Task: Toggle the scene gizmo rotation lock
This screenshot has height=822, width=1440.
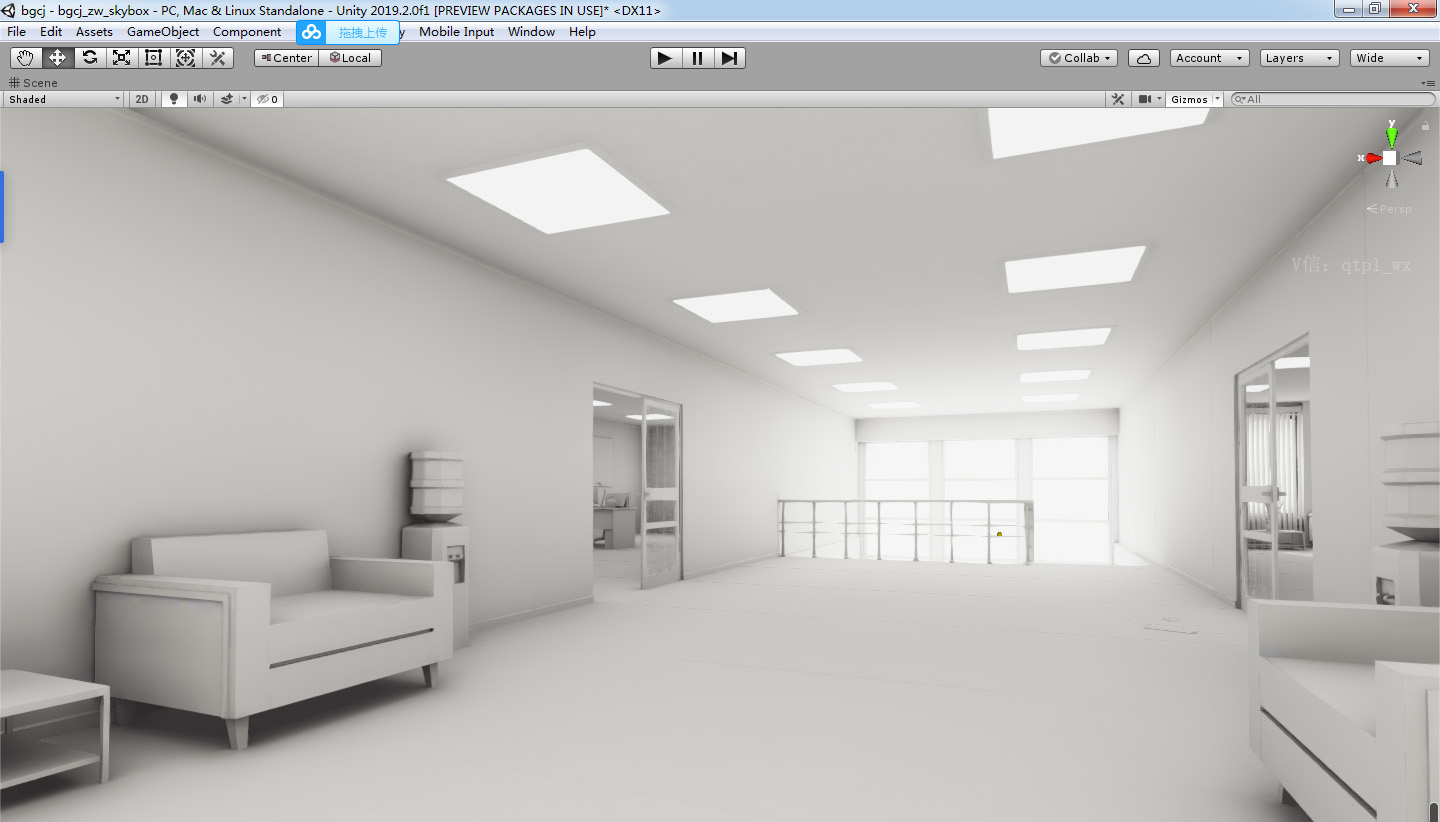Action: [x=1425, y=126]
